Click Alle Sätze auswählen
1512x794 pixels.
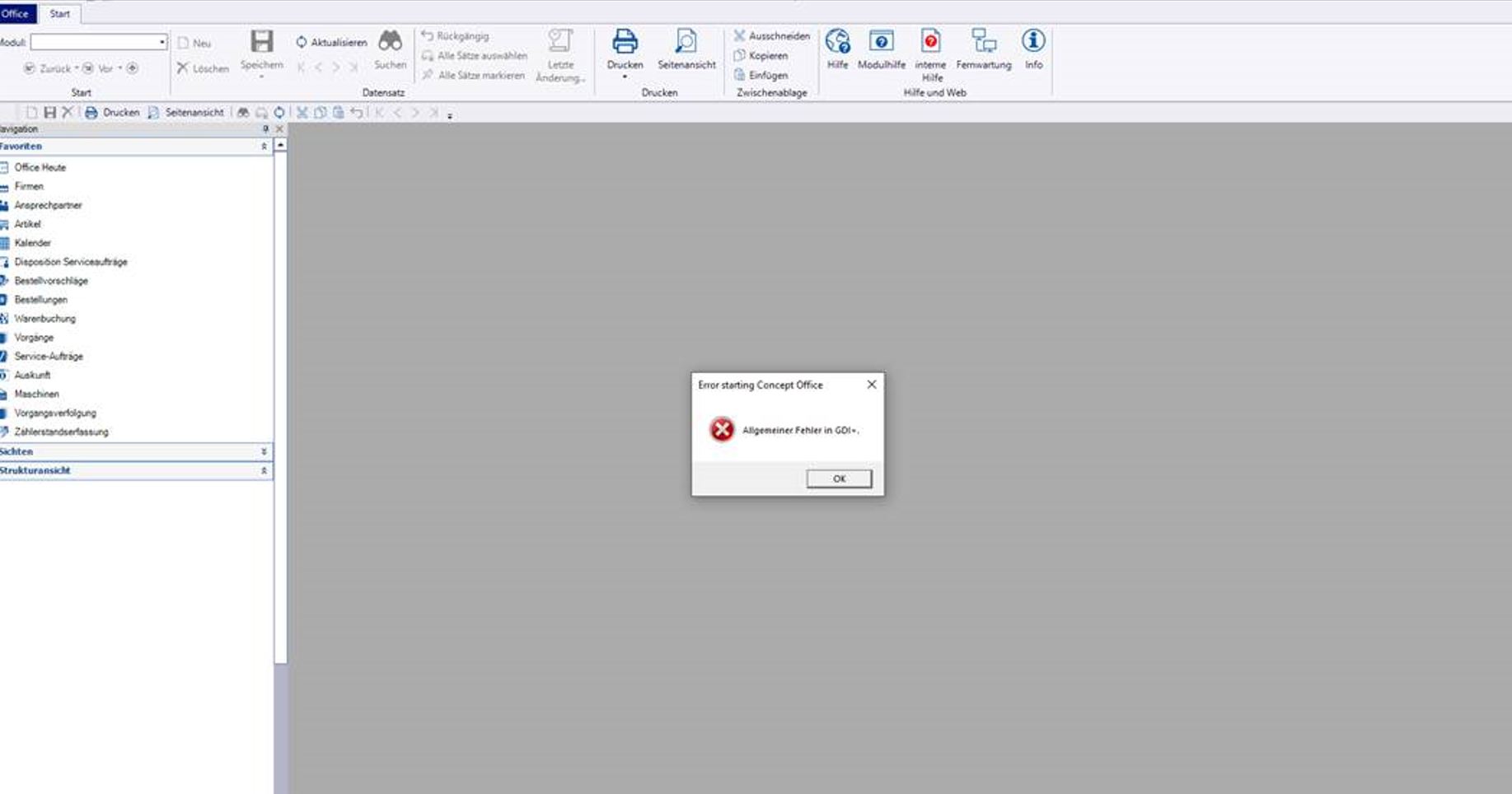(x=475, y=56)
